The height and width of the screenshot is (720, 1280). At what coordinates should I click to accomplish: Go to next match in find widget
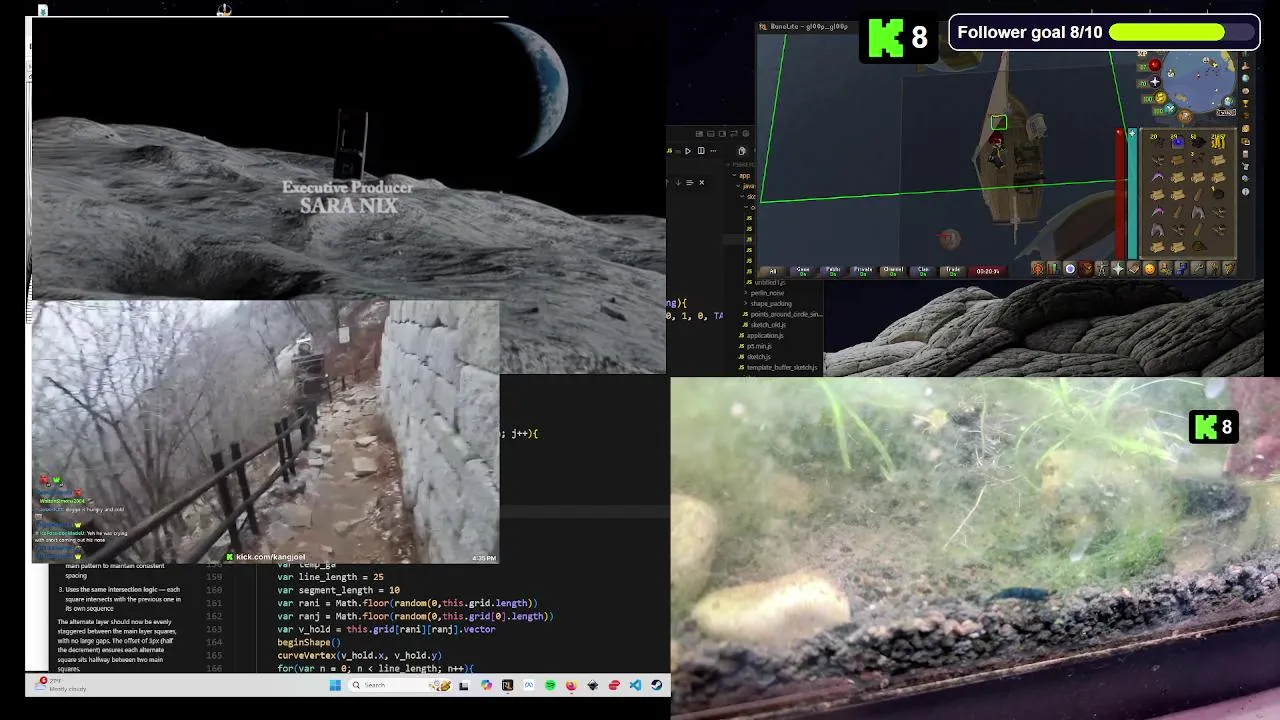[678, 182]
